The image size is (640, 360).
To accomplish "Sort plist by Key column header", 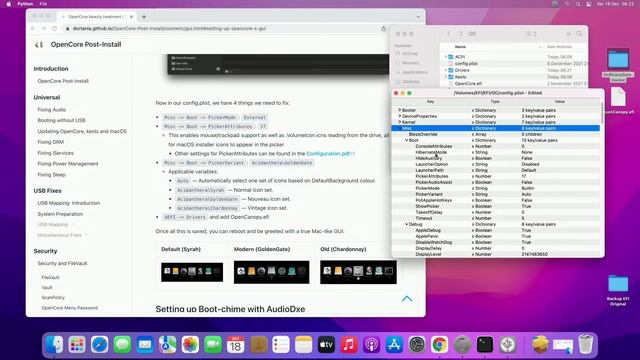I will pos(430,102).
